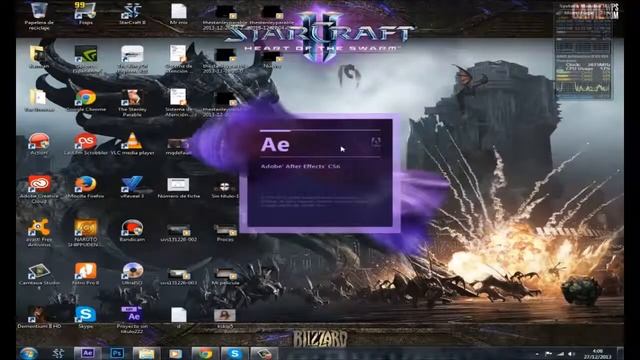This screenshot has height=360, width=640.
Task: Launch the Fraps desktop shortcut
Action: click(x=85, y=13)
